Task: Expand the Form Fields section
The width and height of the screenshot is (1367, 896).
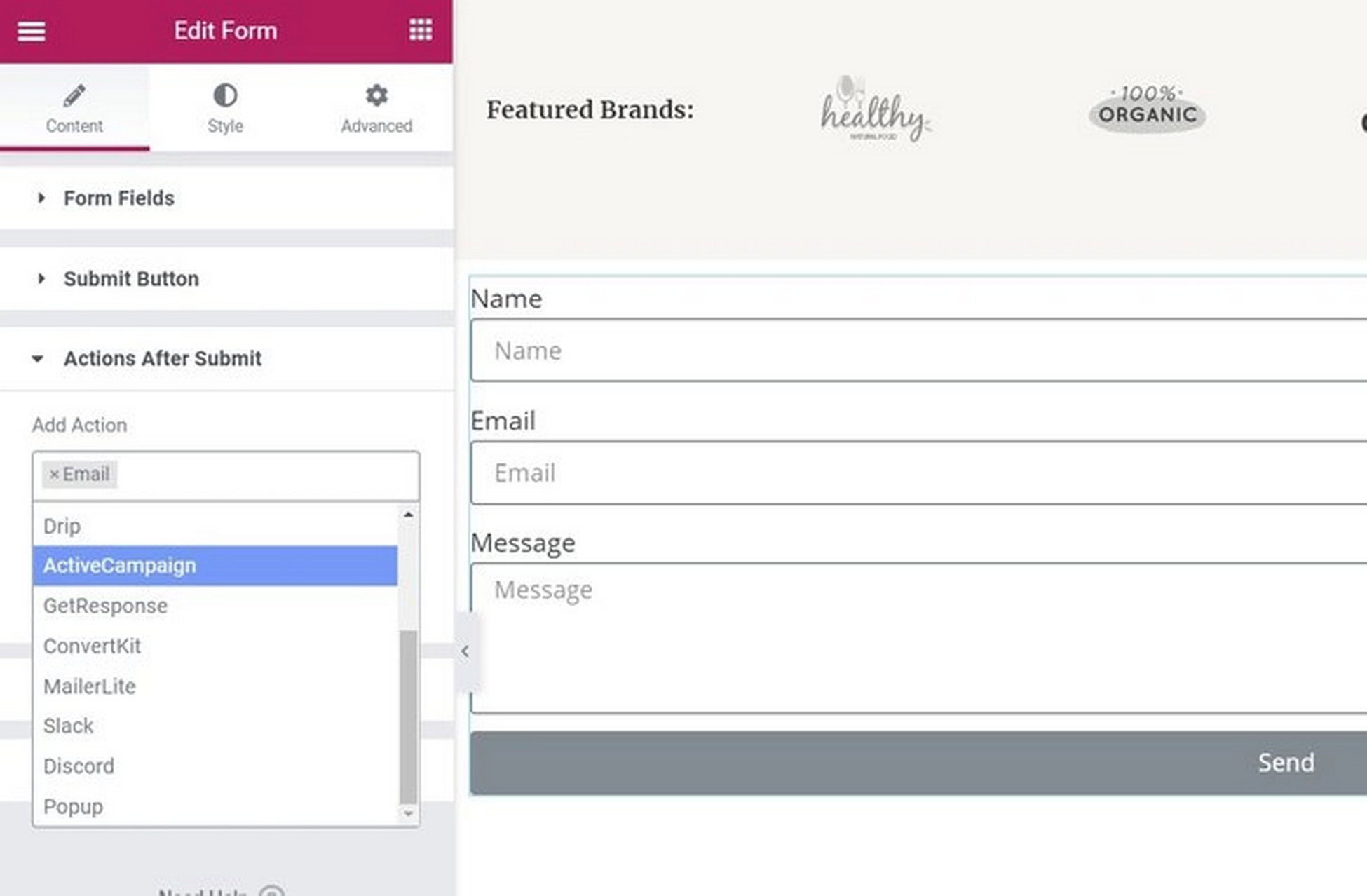Action: (119, 198)
